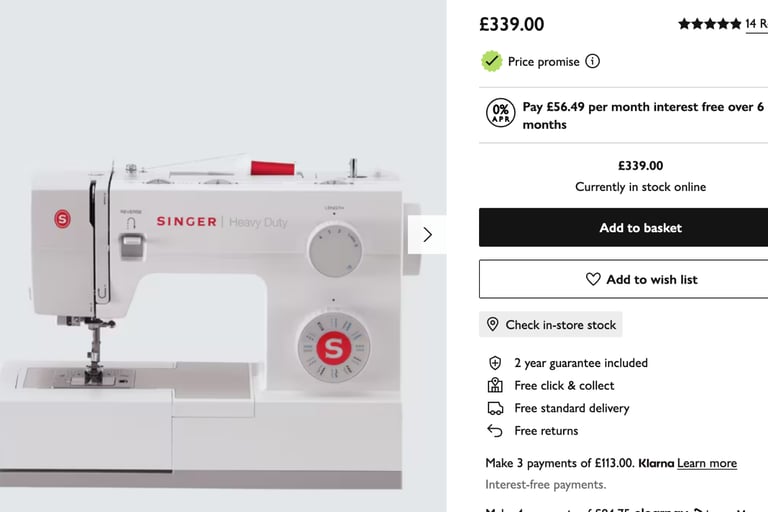Image resolution: width=768 pixels, height=512 pixels.
Task: Click the store icon beside Free click & collect
Action: click(495, 386)
